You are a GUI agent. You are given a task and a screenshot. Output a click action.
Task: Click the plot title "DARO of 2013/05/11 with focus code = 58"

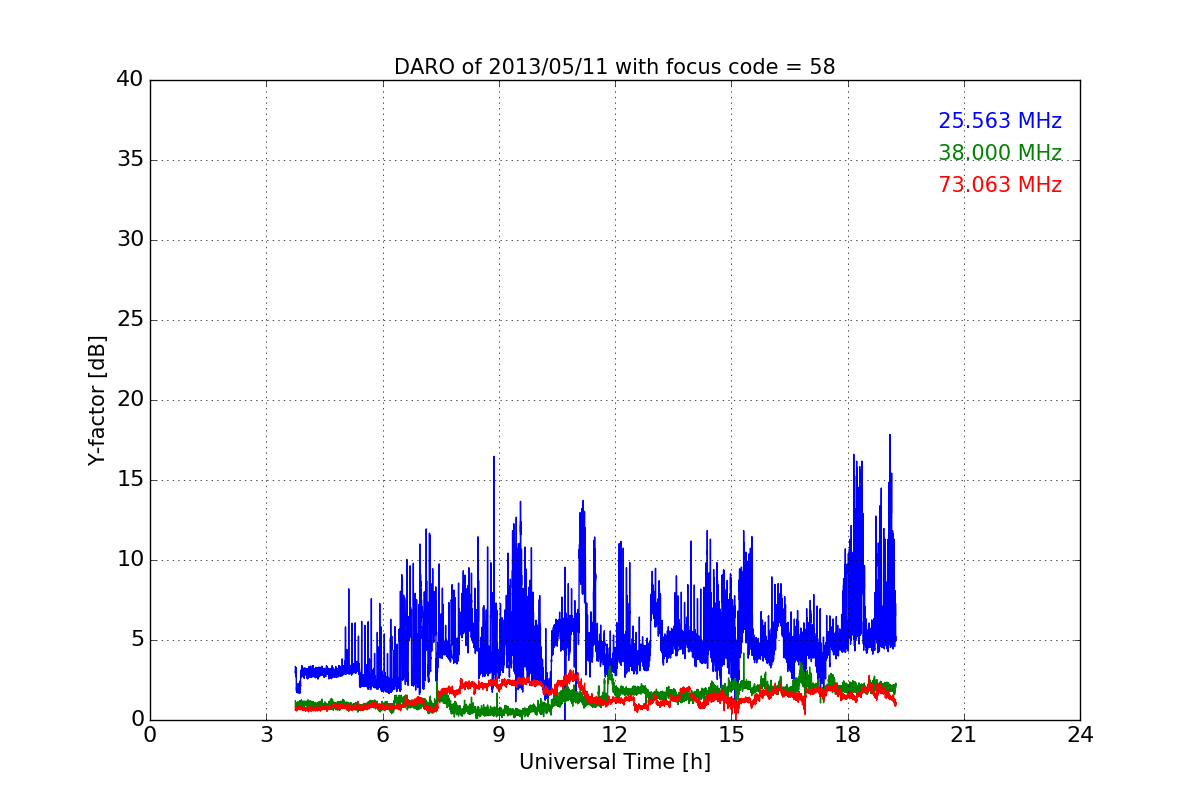[x=614, y=67]
